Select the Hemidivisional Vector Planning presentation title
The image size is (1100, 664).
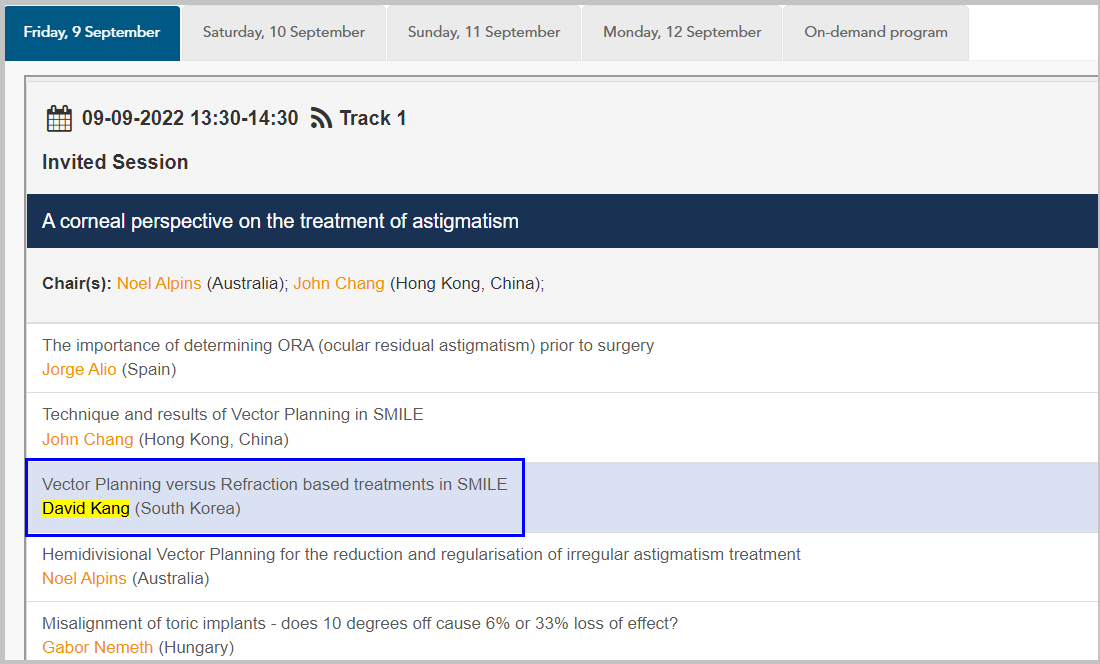point(421,555)
